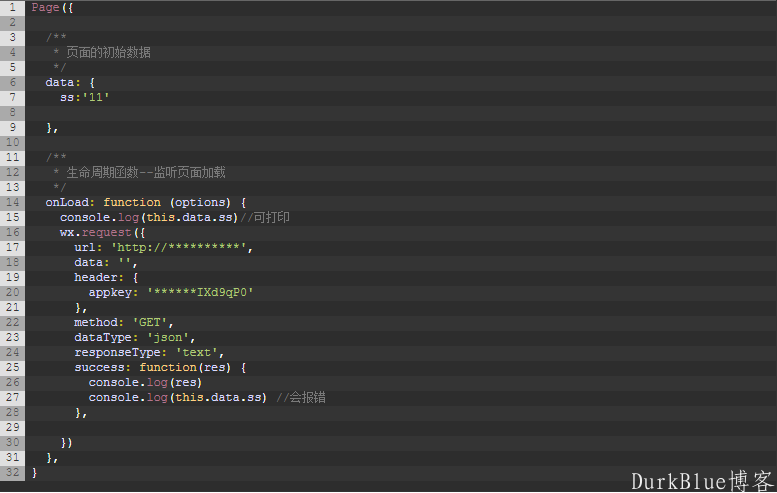This screenshot has height=493, width=777.
Task: Click "data: ''," on line 18
Action: 106,263
